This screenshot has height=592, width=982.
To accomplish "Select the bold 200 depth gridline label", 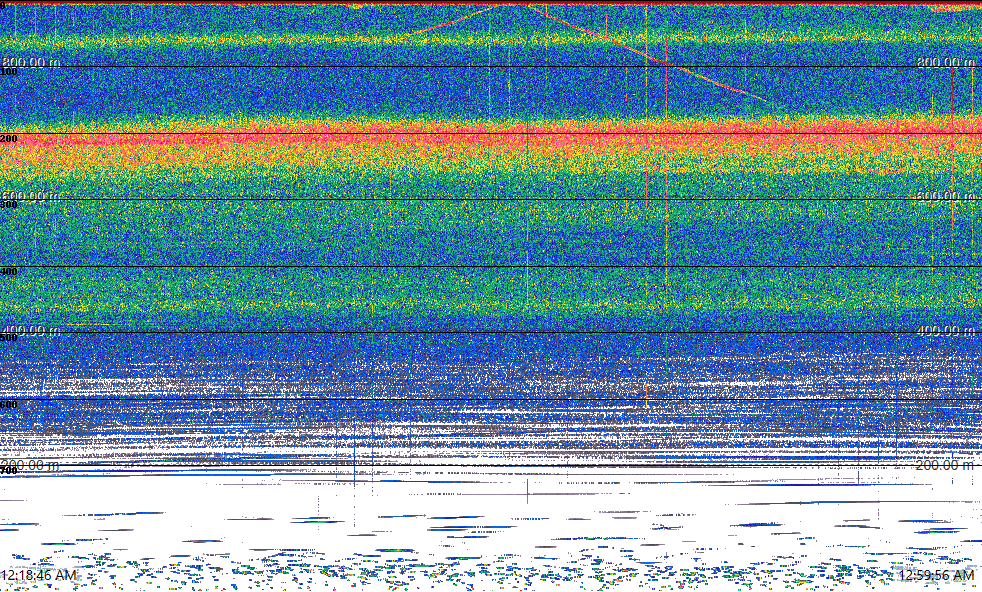I will 9,138.
